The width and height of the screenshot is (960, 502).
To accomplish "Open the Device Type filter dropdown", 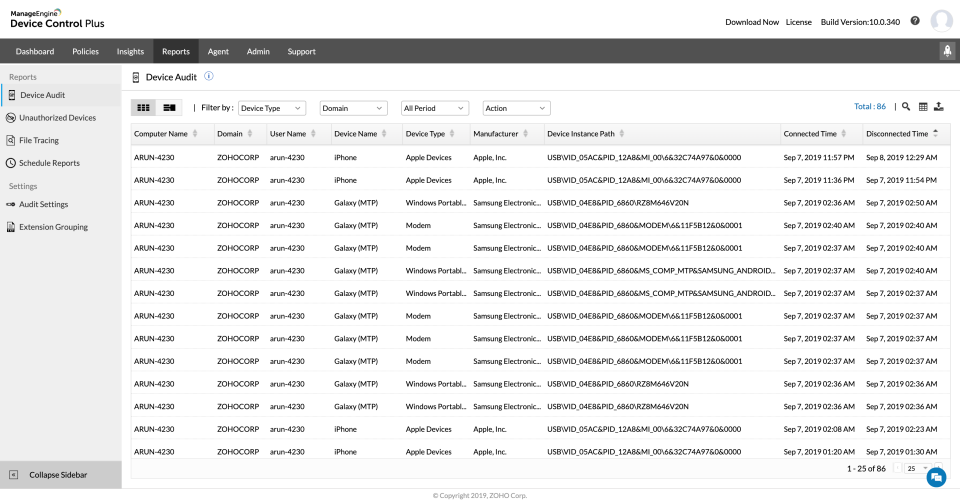I will point(272,108).
